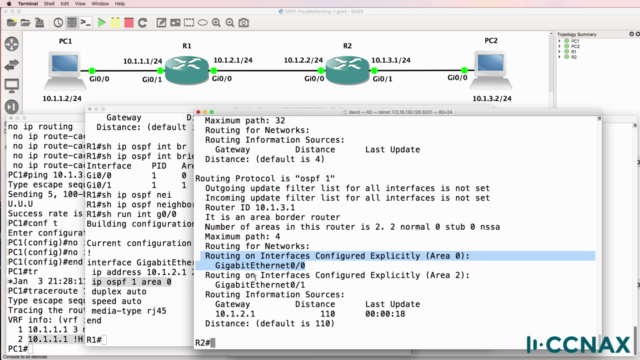Select the R2 router node in topology

[x=347, y=70]
